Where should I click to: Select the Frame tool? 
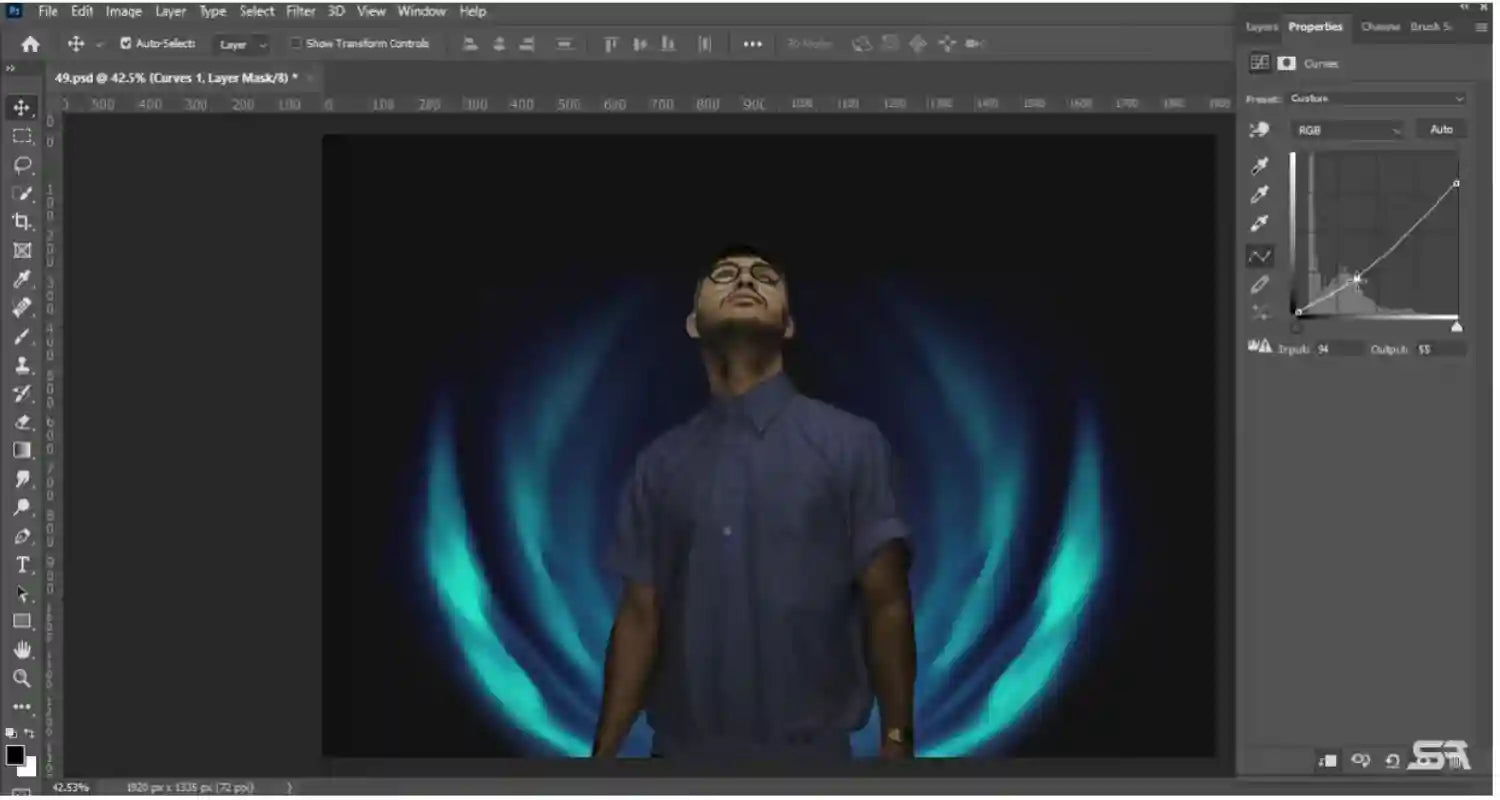pyautogui.click(x=22, y=250)
